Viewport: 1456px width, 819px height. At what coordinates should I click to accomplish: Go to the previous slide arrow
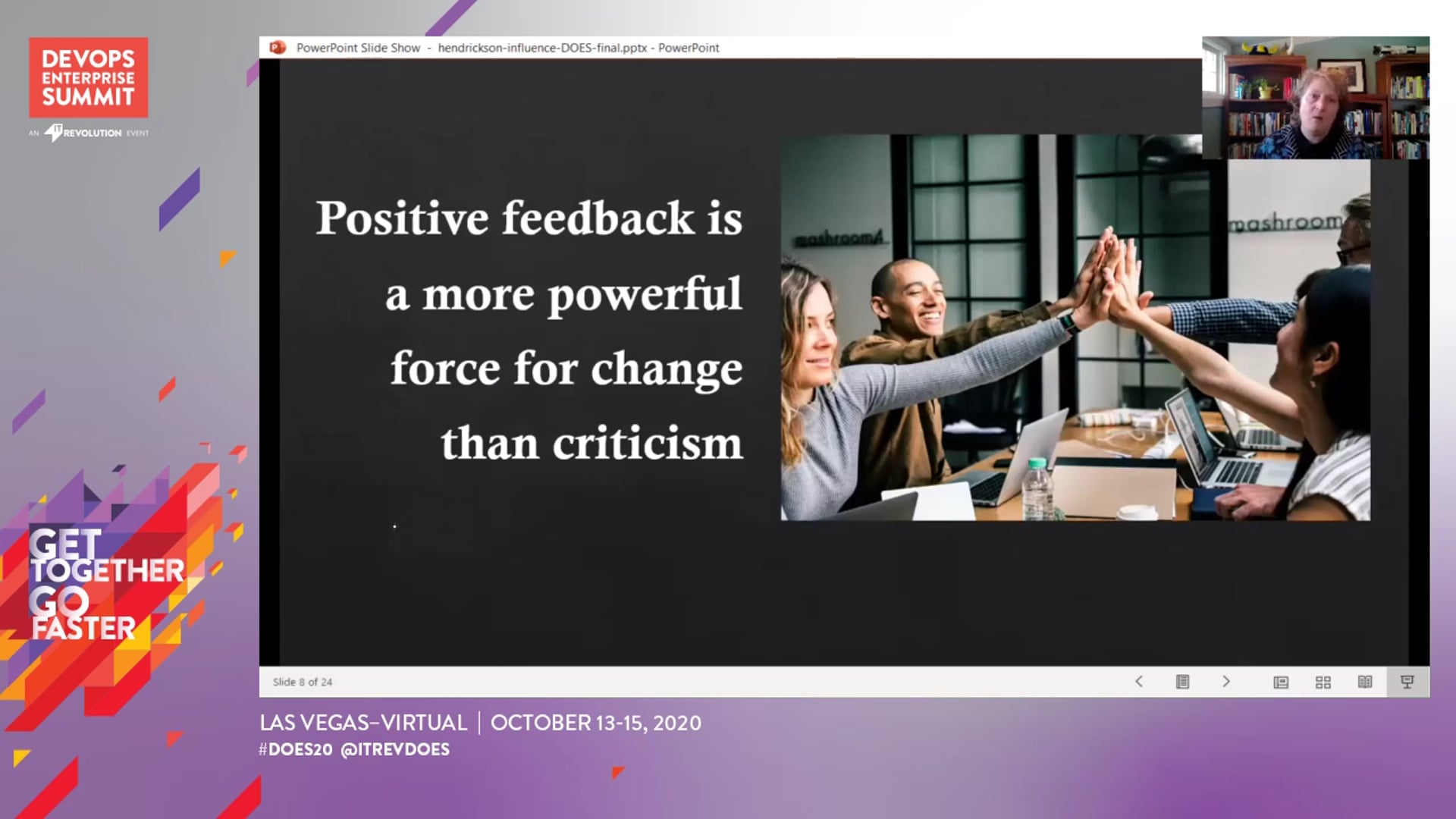(1138, 681)
